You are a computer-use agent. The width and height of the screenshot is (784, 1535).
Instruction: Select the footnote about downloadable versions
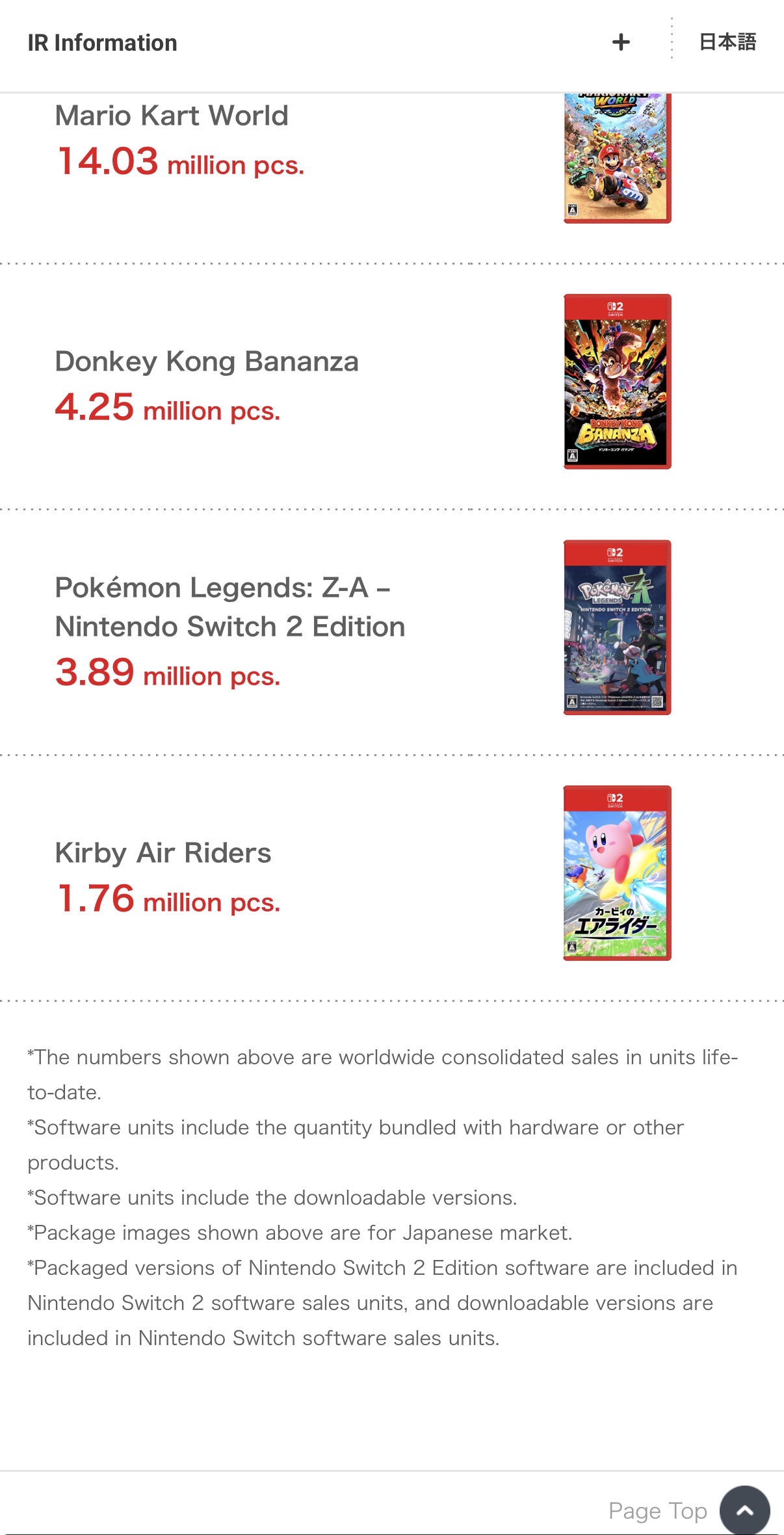272,1198
